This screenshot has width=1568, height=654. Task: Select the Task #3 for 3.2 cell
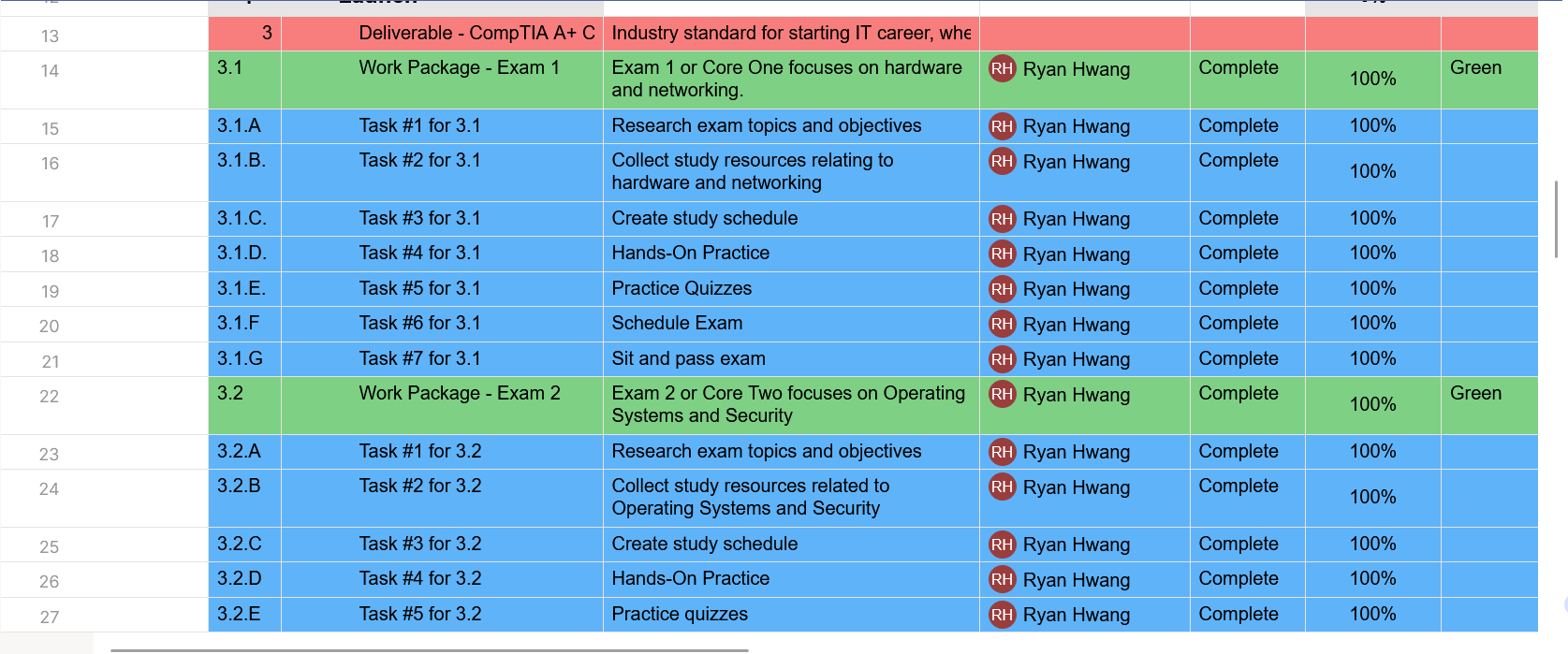pos(420,545)
